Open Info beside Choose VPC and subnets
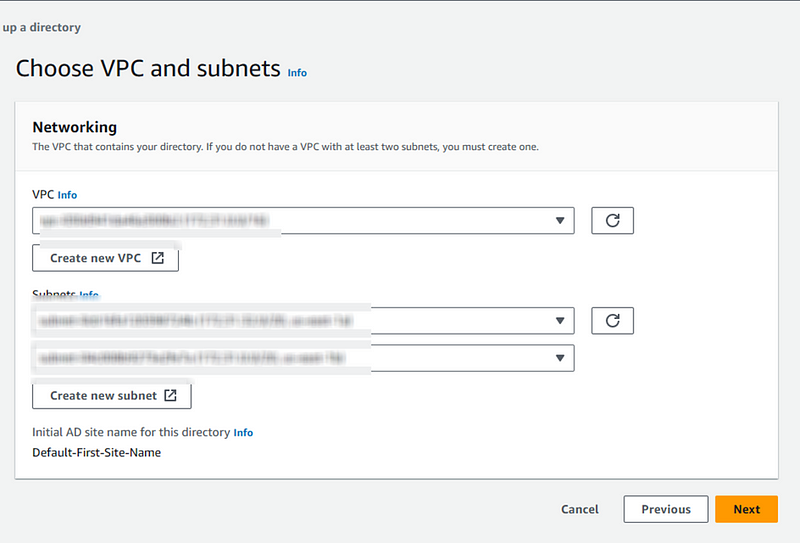The width and height of the screenshot is (800, 543). [297, 73]
